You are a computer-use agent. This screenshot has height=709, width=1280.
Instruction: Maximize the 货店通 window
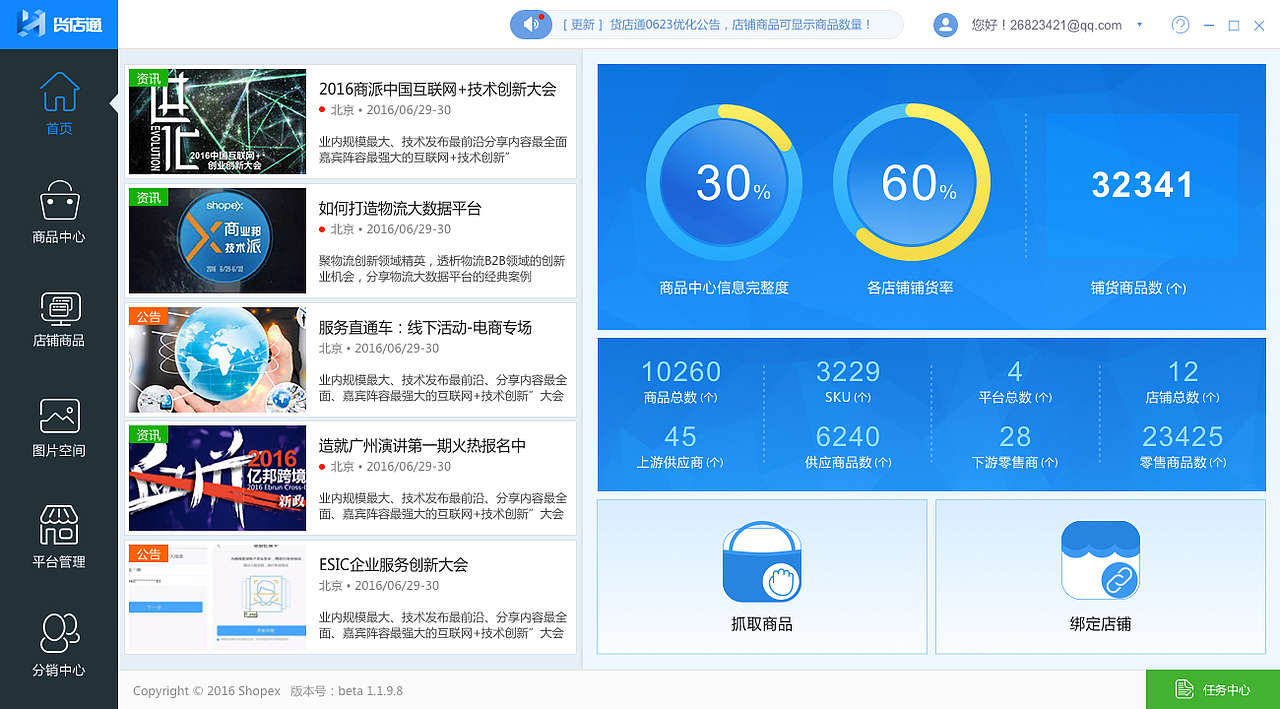tap(1234, 25)
